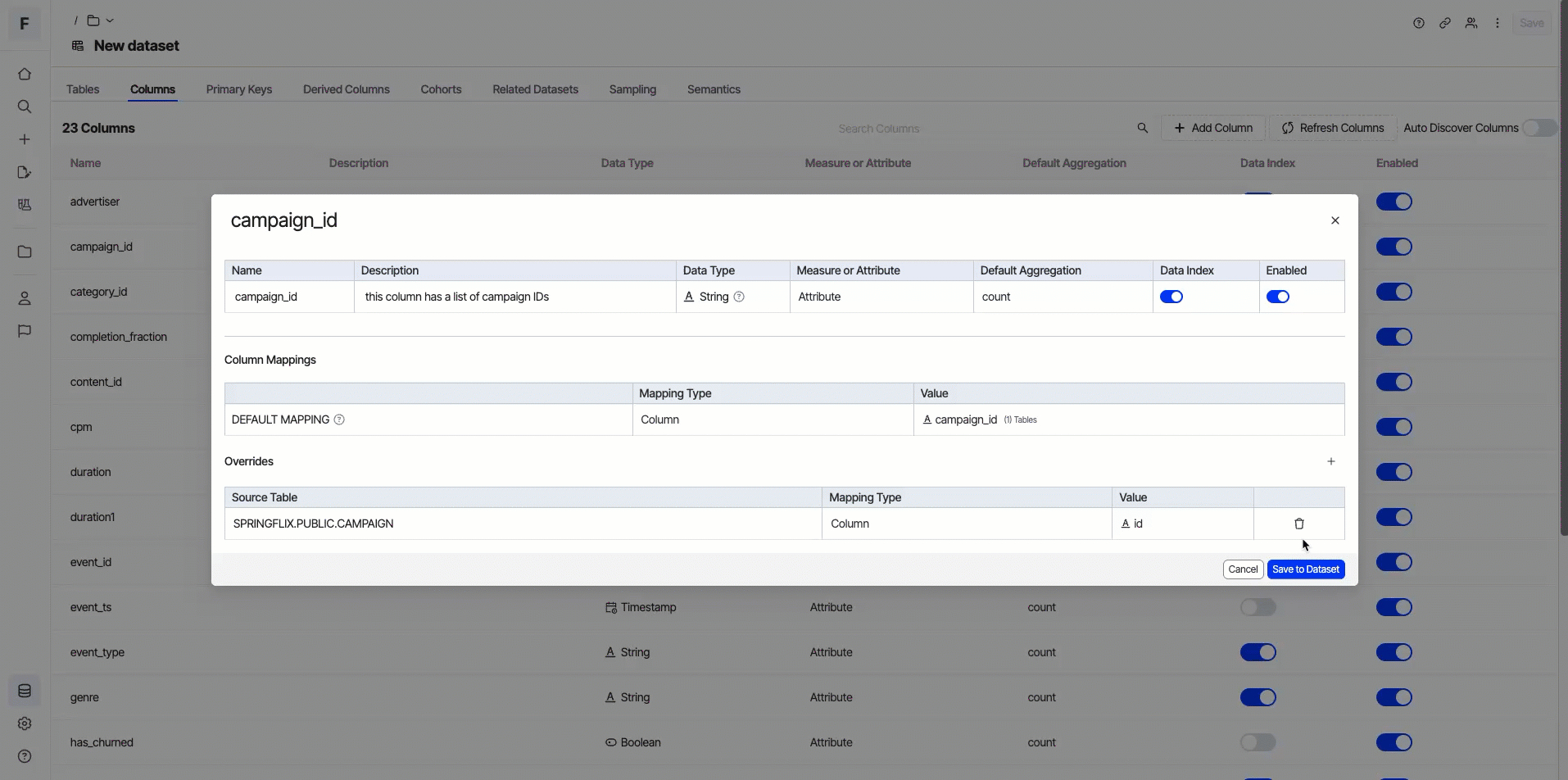
Task: Switch to the Derived Columns tab
Action: pos(347,89)
